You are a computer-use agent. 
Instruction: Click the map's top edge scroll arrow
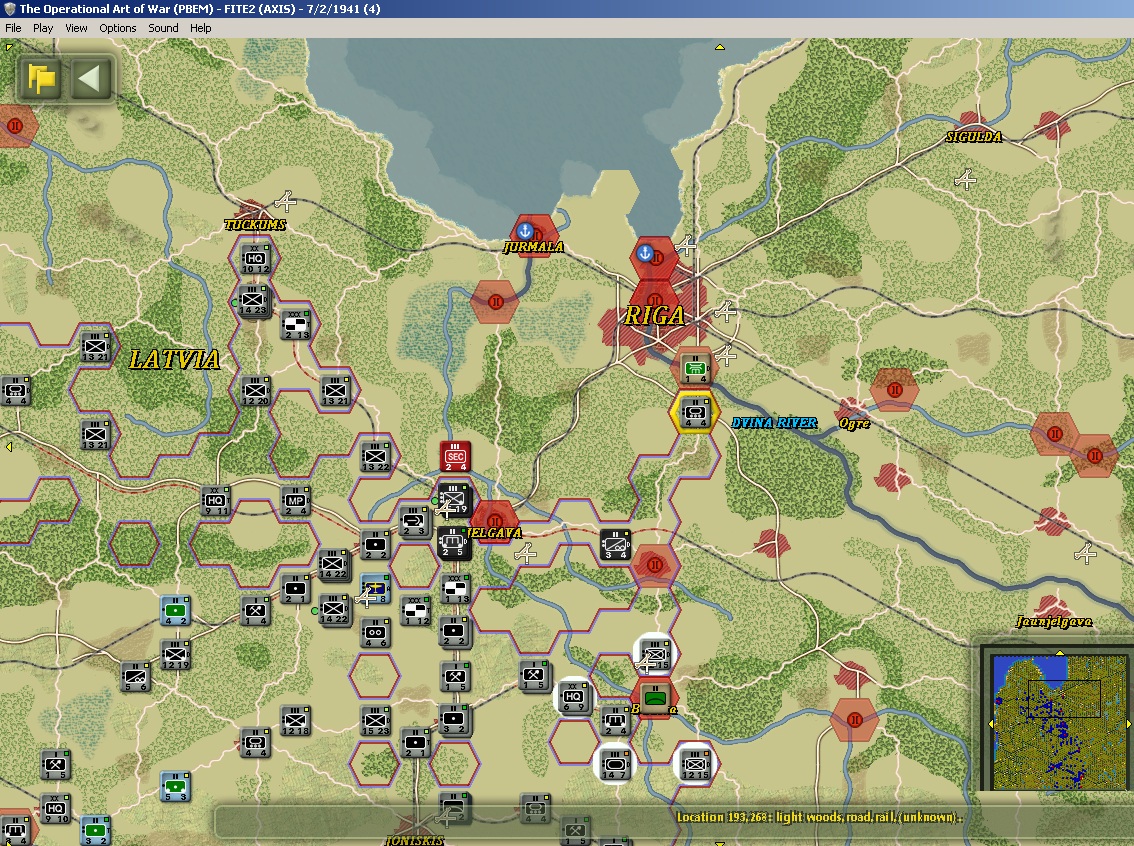coord(720,47)
